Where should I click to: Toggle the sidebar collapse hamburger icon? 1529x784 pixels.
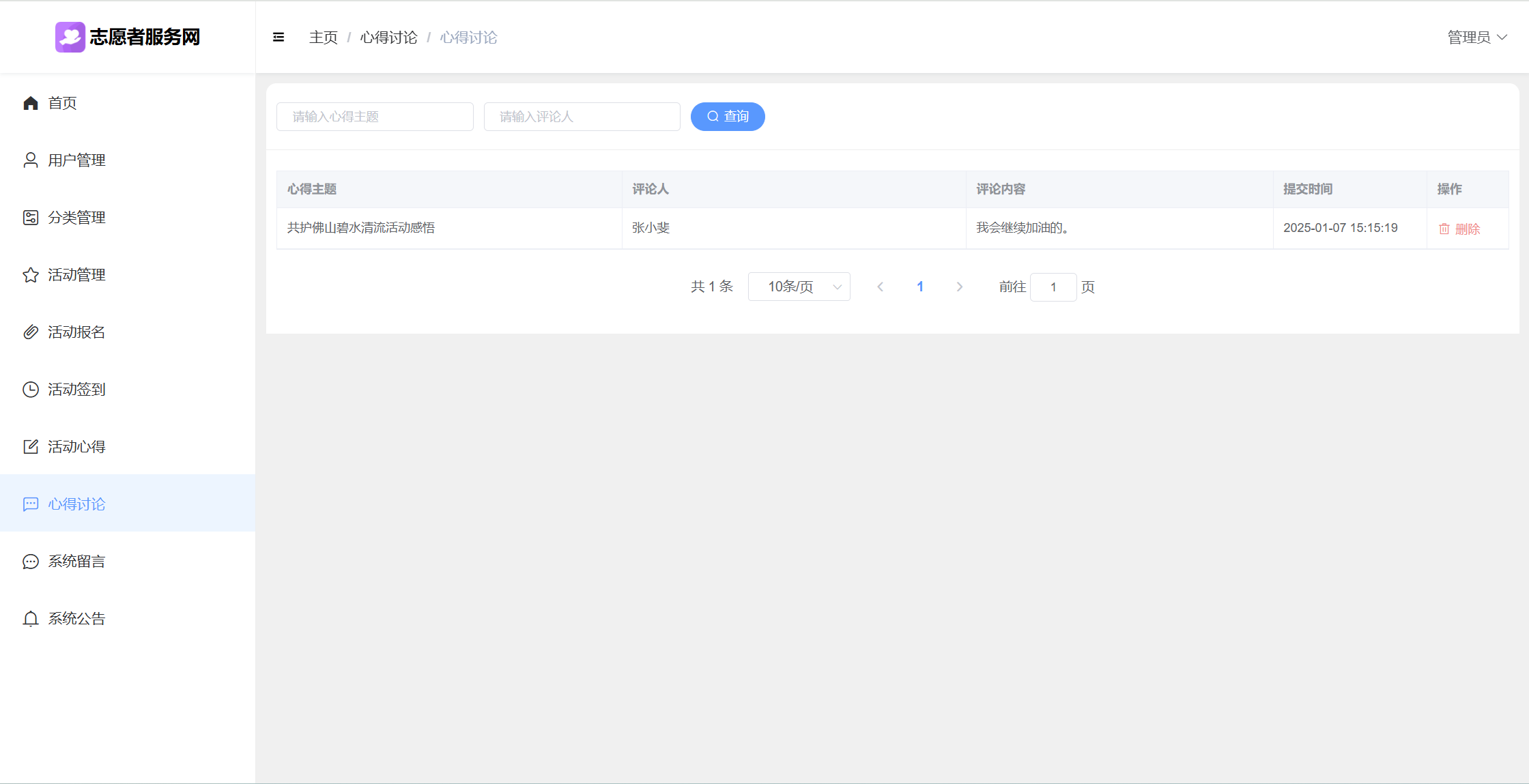tap(278, 38)
